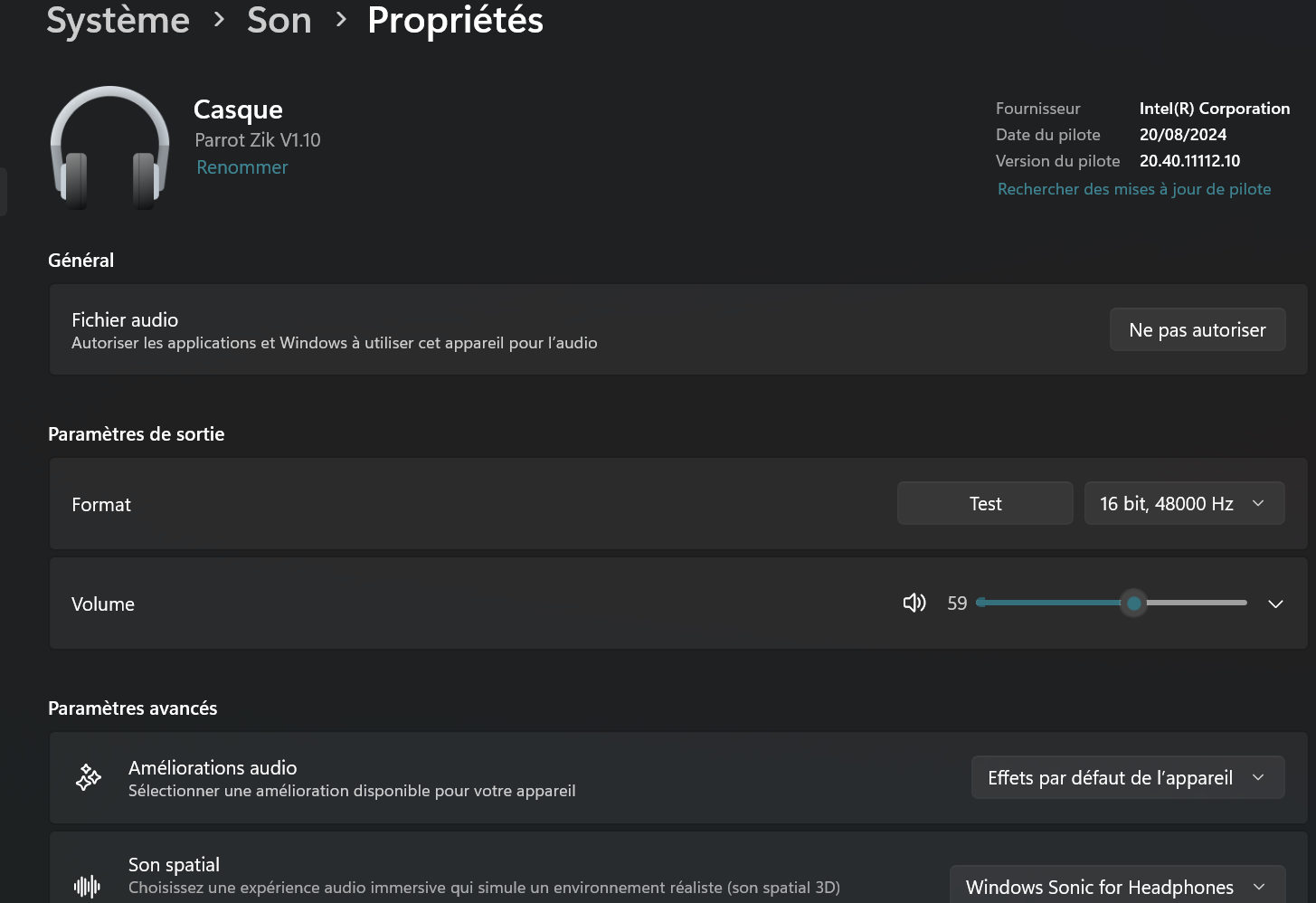
Task: Click the Parrot Zik V1.10 device name
Action: point(258,140)
